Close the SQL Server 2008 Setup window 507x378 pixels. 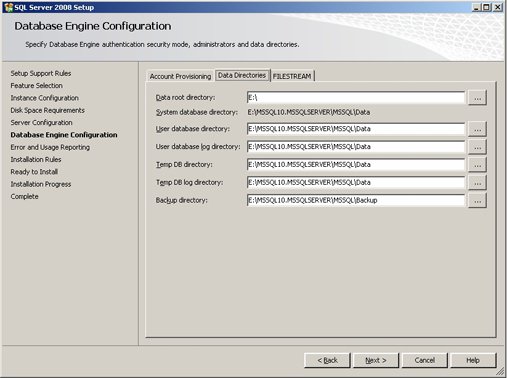pyautogui.click(x=498, y=7)
